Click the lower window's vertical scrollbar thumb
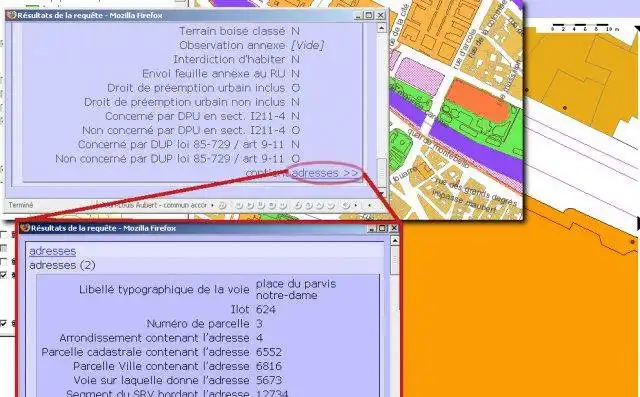640x397 pixels. 394,259
